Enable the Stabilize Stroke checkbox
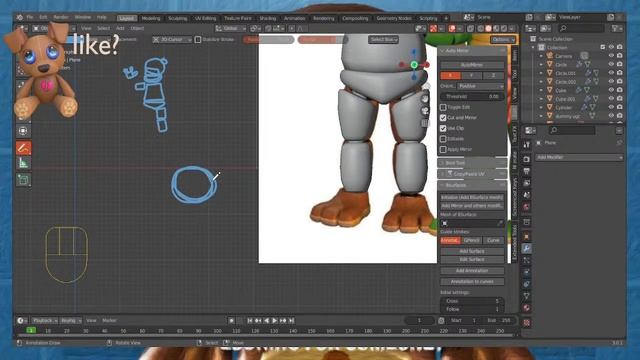 click(x=198, y=40)
